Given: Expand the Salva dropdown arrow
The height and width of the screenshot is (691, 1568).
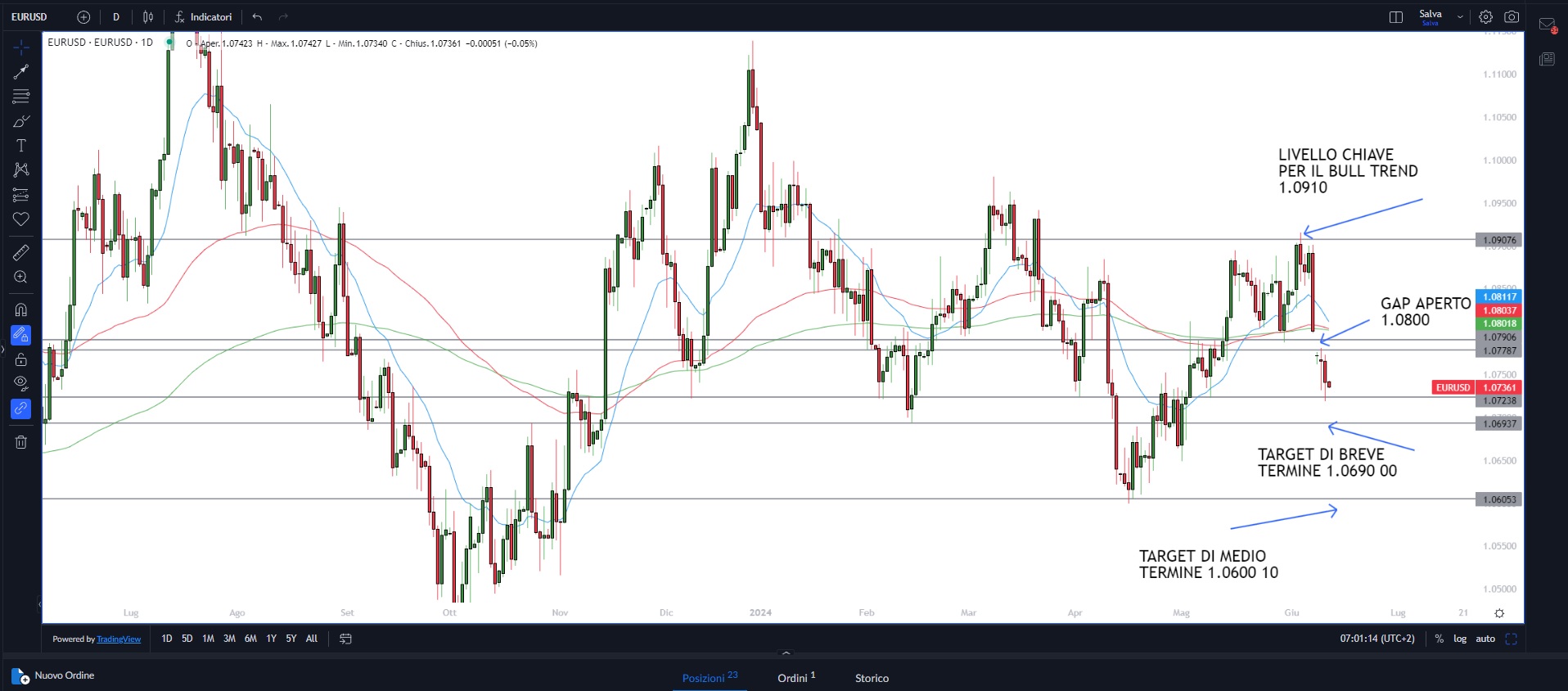Looking at the screenshot, I should [x=1460, y=17].
